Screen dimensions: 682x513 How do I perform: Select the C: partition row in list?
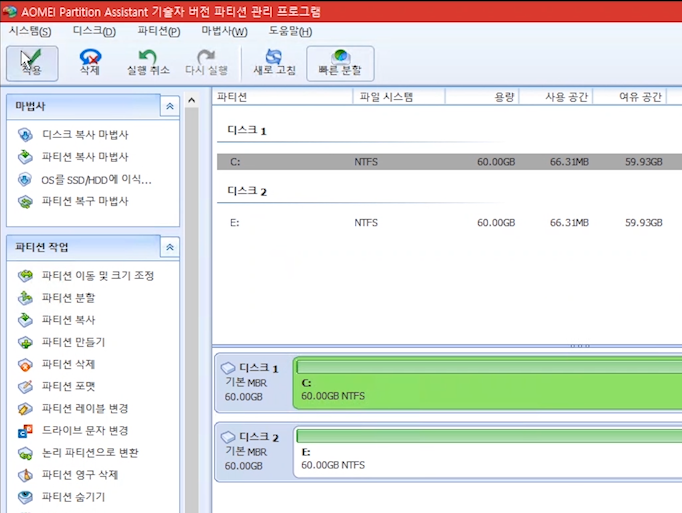(x=449, y=162)
